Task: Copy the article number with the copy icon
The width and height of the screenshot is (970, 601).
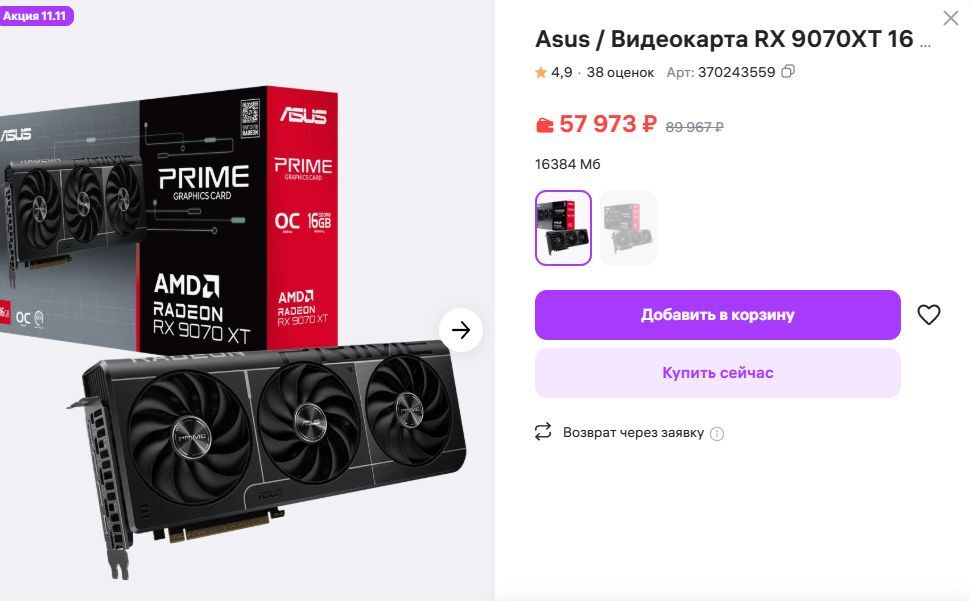Action: click(788, 72)
